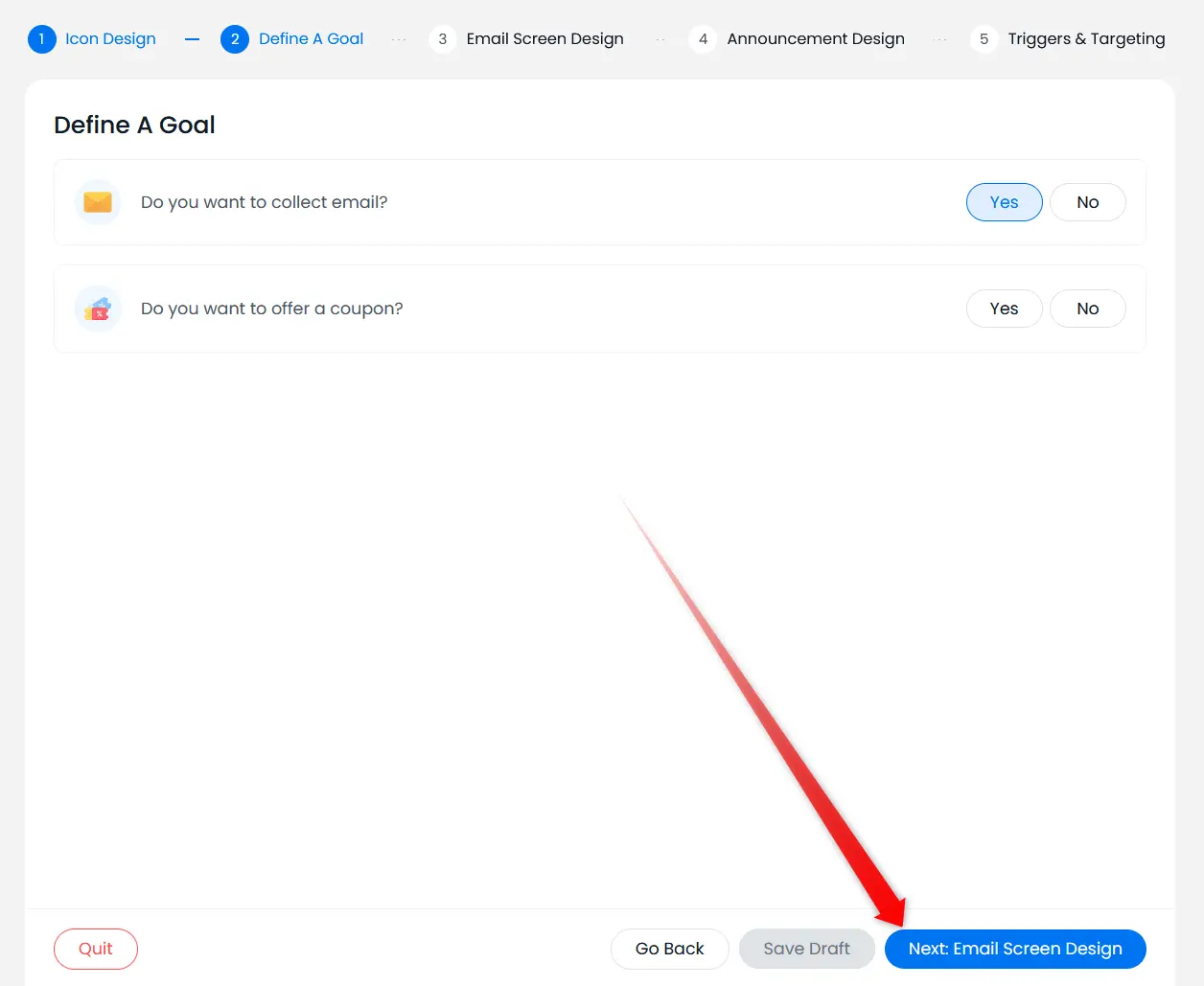The width and height of the screenshot is (1204, 986).
Task: Click the Save Draft button
Action: click(x=806, y=949)
